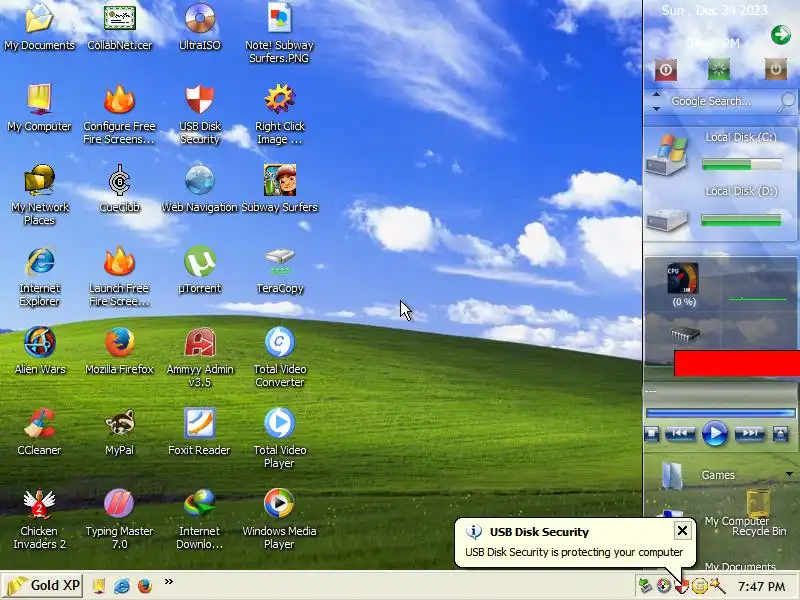Click the taskbar clock showing 7:47 PM
Screen dimensions: 800x600
click(x=761, y=587)
